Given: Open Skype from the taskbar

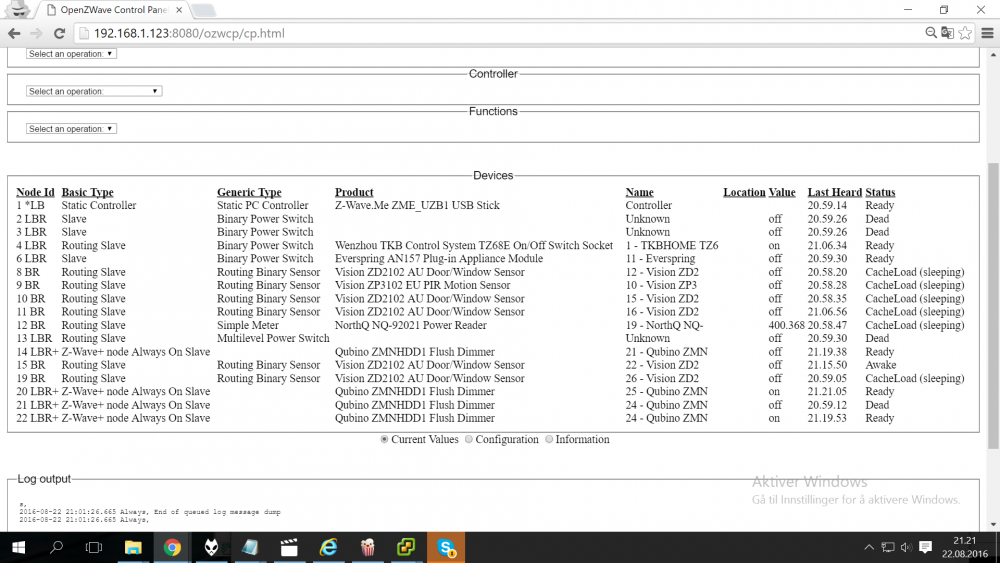Looking at the screenshot, I should click(x=446, y=547).
